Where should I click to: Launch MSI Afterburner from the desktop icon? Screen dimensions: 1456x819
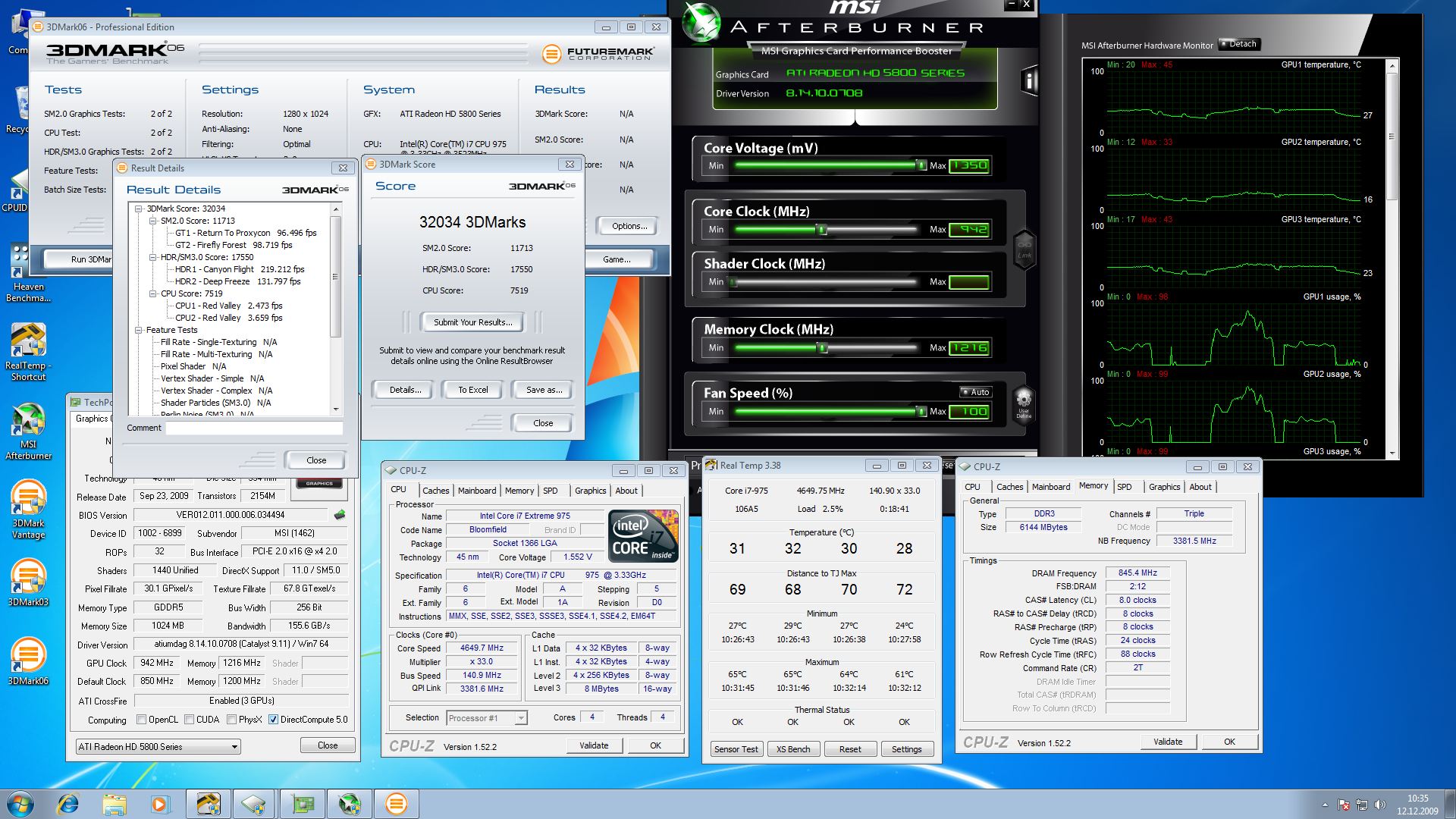(28, 431)
